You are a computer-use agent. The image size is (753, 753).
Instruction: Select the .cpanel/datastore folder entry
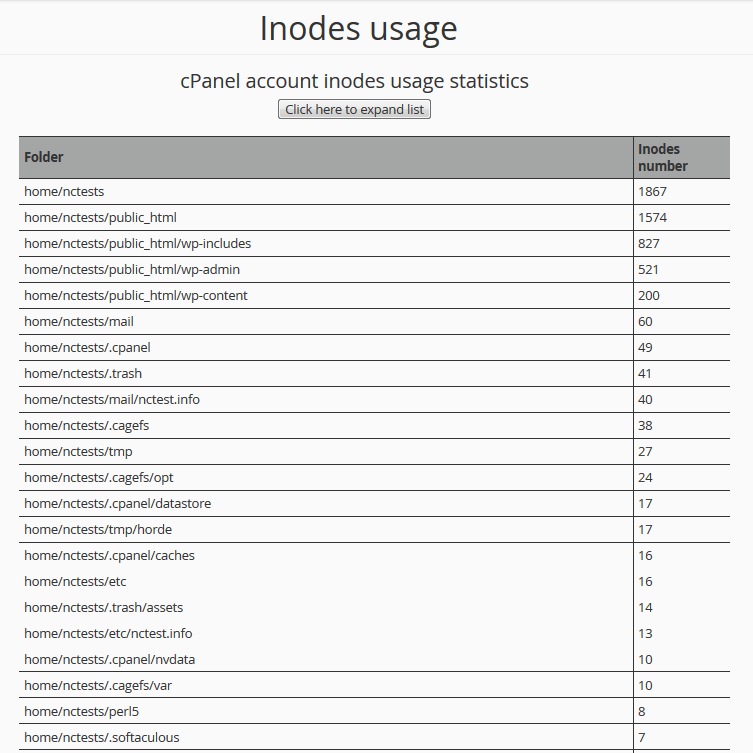point(375,503)
